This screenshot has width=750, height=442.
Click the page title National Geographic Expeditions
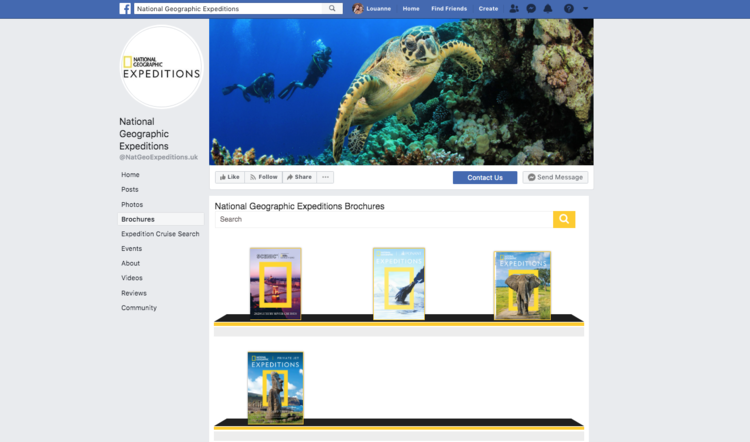coord(144,134)
